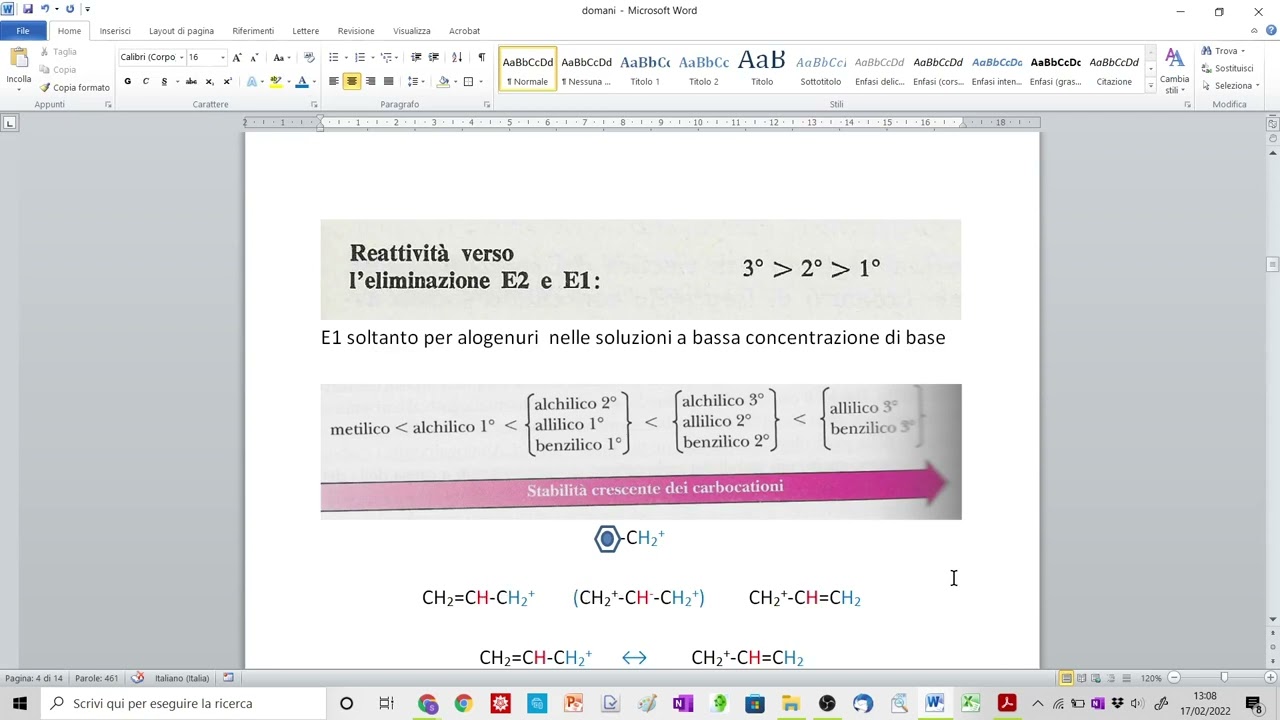Click Italiano (Italia) language in status bar
Viewport: 1280px width, 720px height.
pyautogui.click(x=182, y=678)
